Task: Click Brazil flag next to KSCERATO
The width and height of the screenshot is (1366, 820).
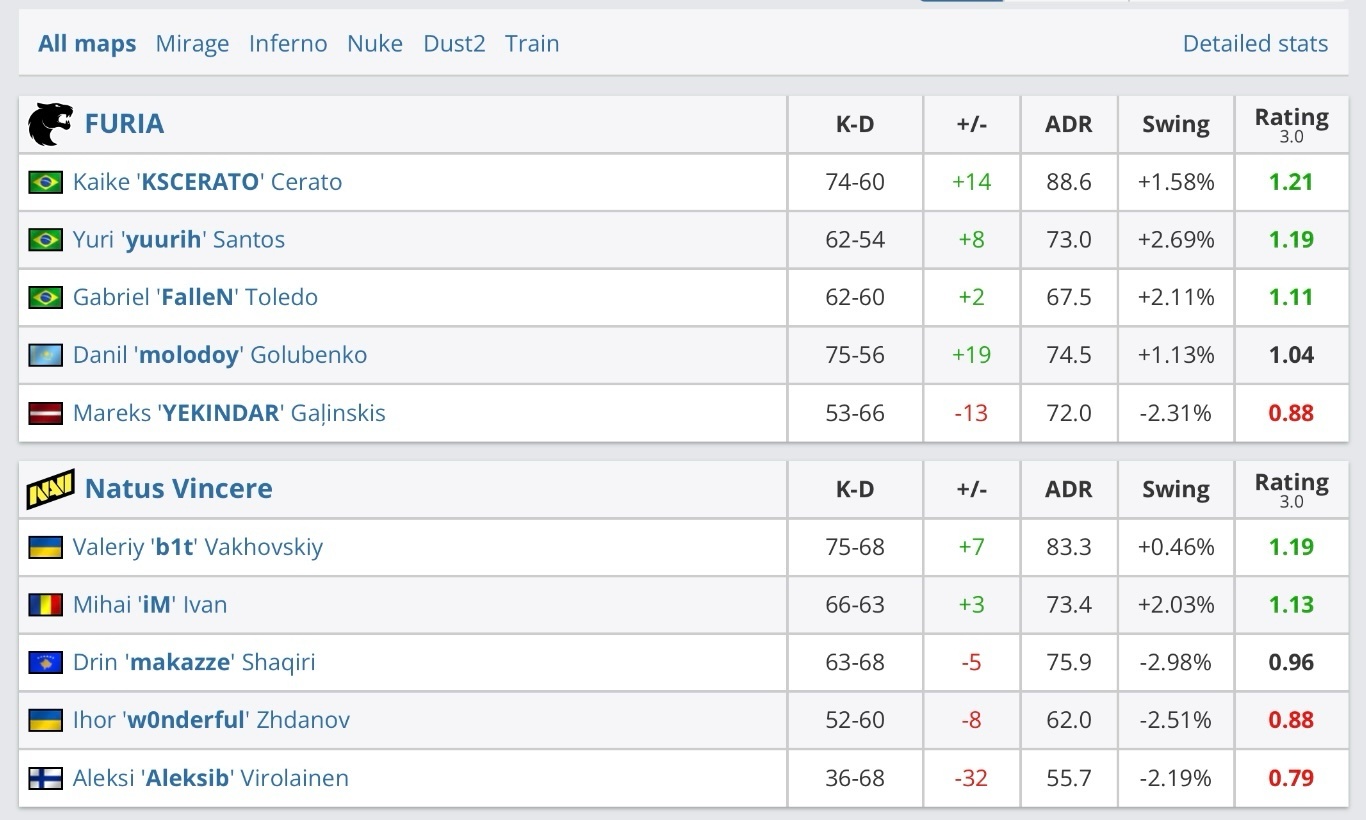Action: [x=45, y=182]
